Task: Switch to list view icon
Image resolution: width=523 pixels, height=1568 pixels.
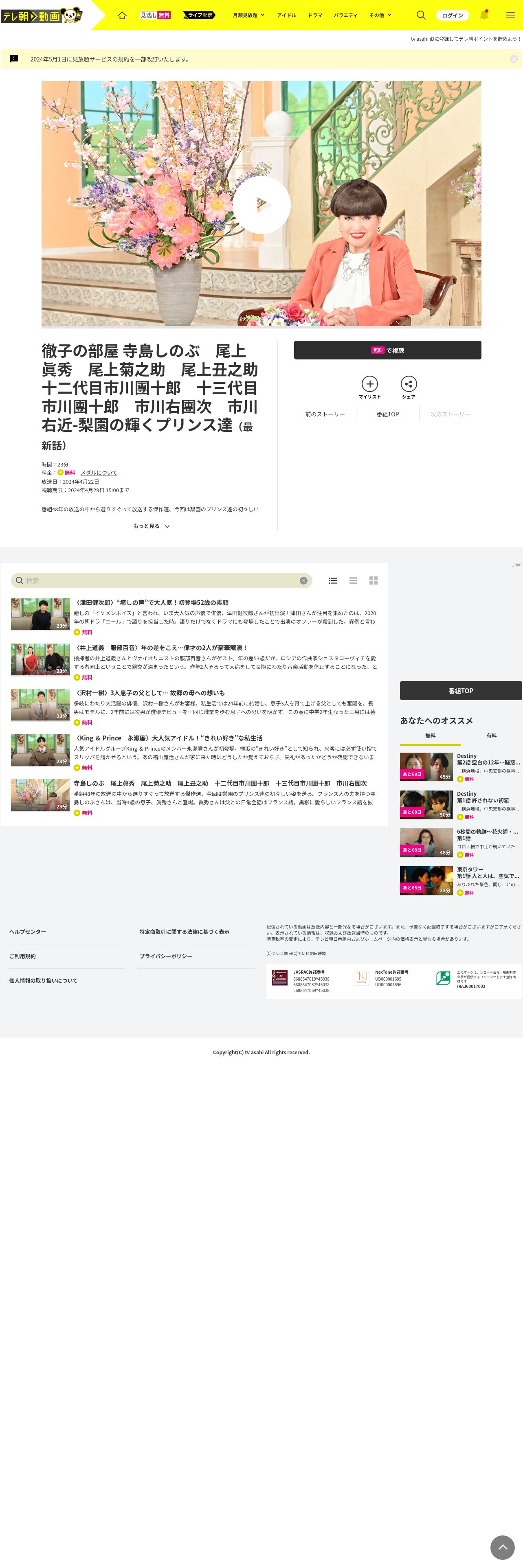Action: tap(332, 581)
